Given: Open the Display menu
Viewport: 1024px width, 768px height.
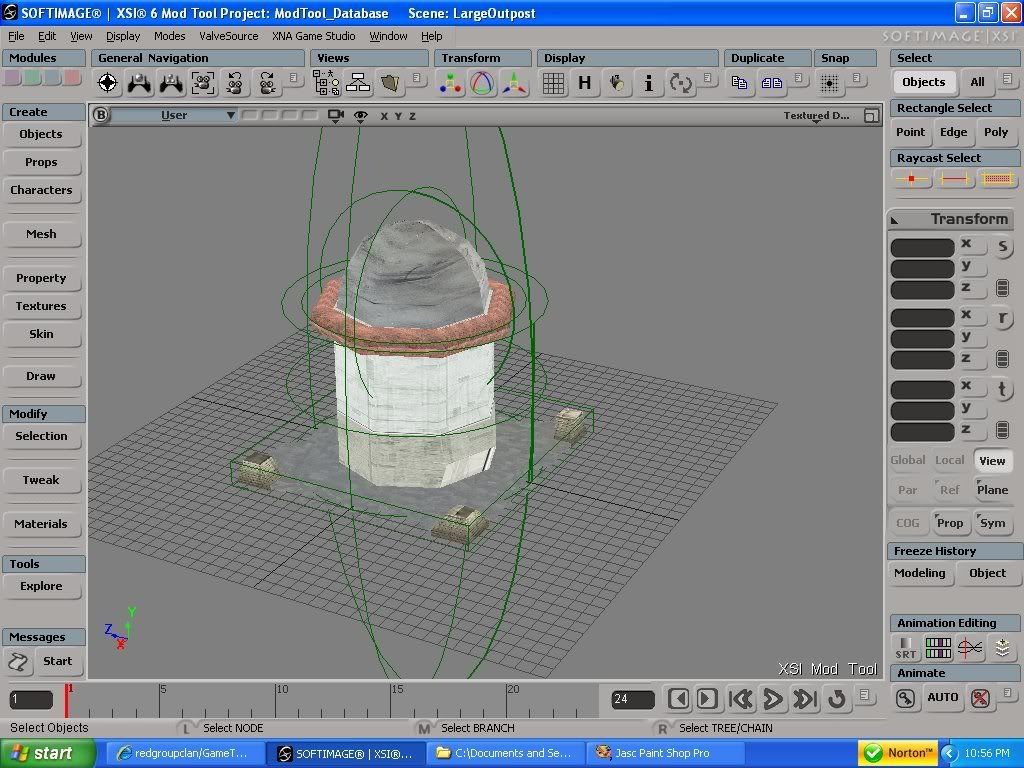Looking at the screenshot, I should [x=123, y=36].
